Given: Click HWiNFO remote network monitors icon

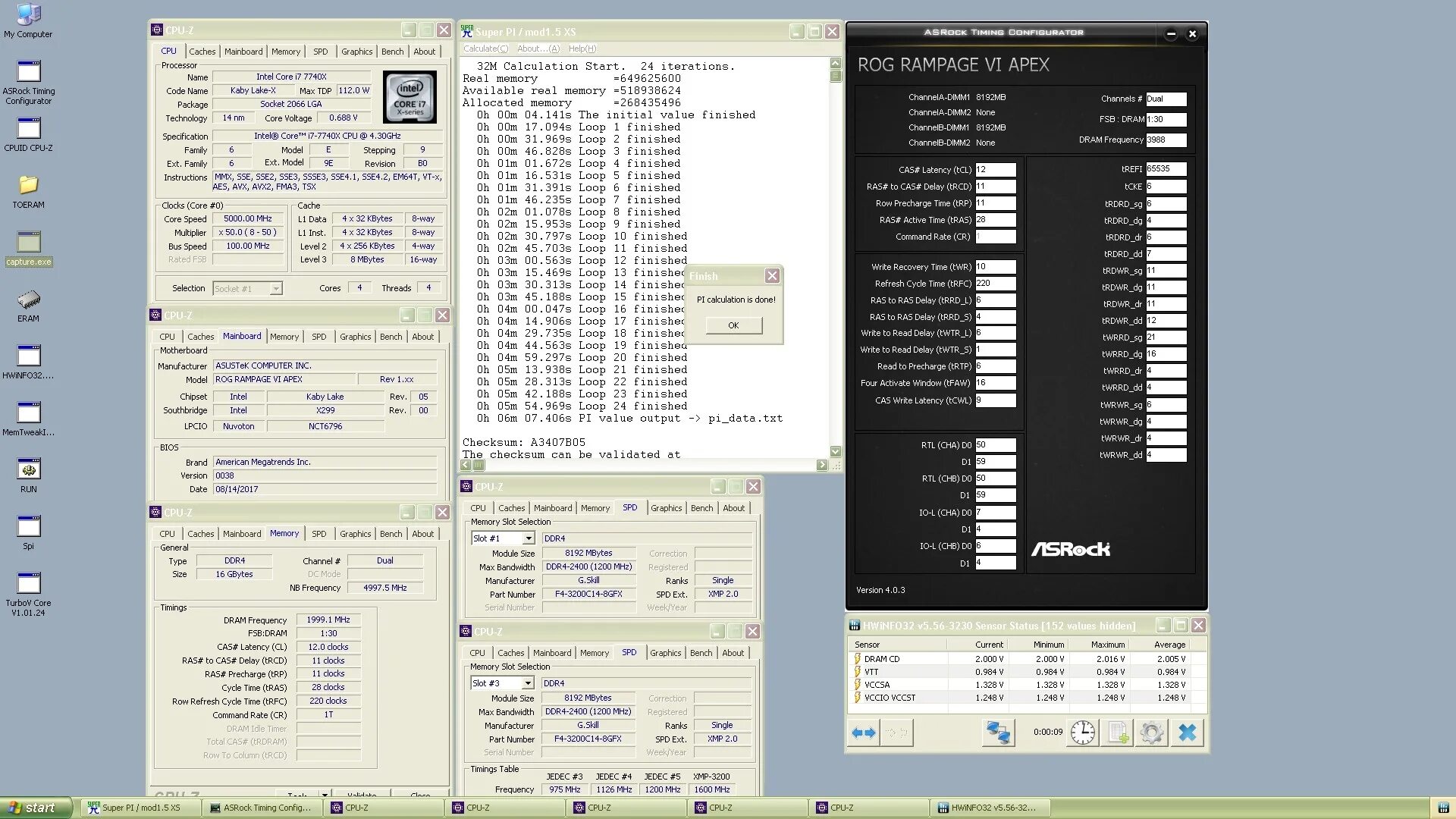Looking at the screenshot, I should [x=998, y=733].
